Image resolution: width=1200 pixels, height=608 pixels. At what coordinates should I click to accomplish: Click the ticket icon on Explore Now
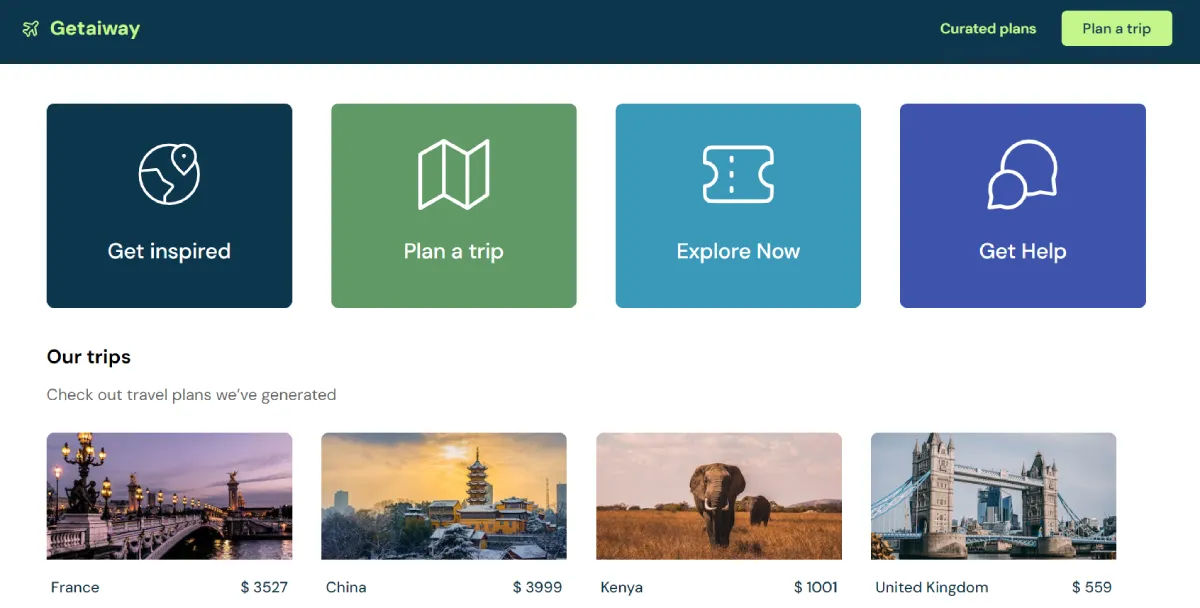tap(738, 174)
